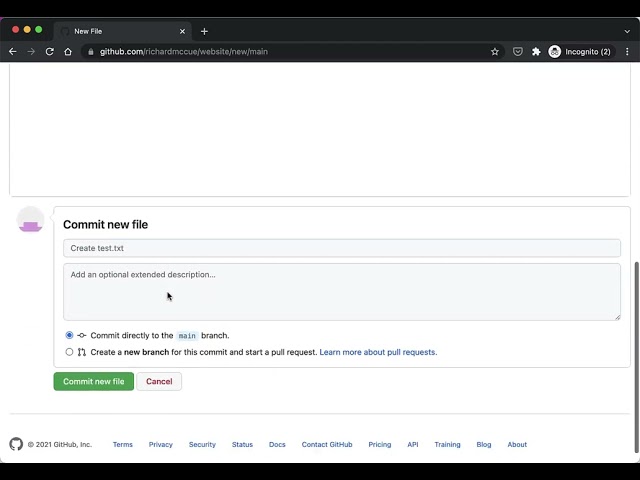Click the browser forward arrow
The width and height of the screenshot is (640, 480).
click(x=31, y=52)
